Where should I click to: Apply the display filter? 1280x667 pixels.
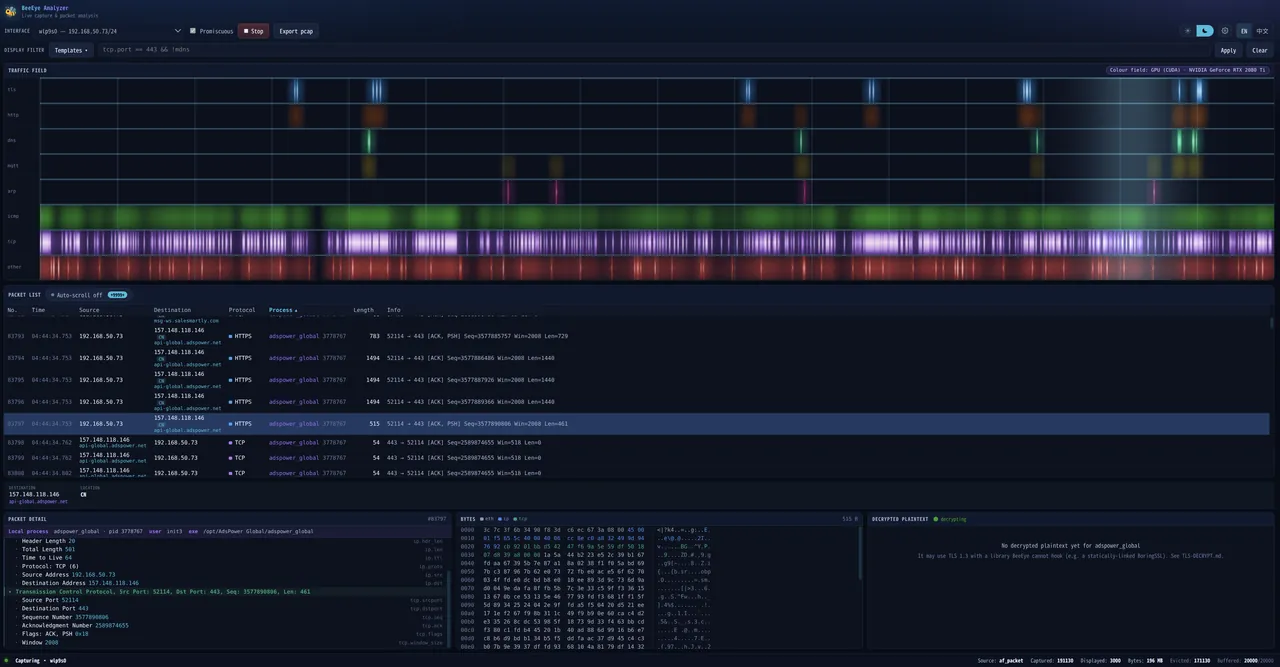[1228, 50]
